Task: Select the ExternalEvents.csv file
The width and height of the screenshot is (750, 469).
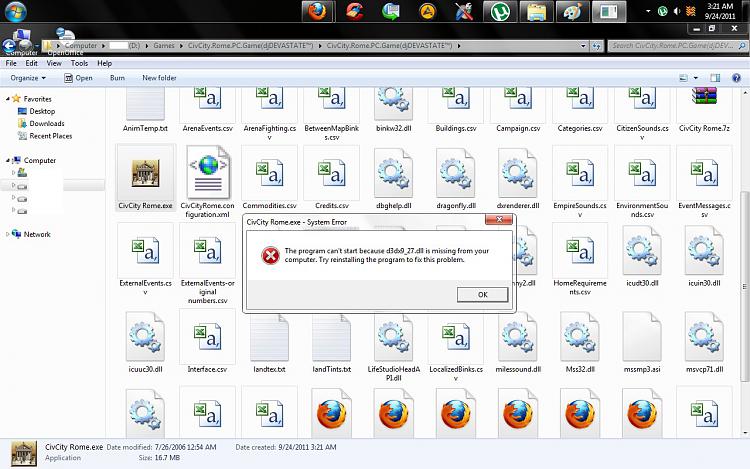Action: click(x=145, y=259)
